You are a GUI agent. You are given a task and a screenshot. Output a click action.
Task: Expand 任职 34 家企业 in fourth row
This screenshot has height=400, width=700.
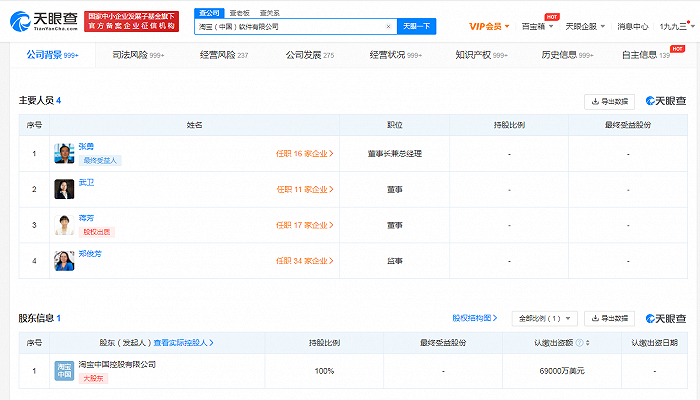(305, 261)
